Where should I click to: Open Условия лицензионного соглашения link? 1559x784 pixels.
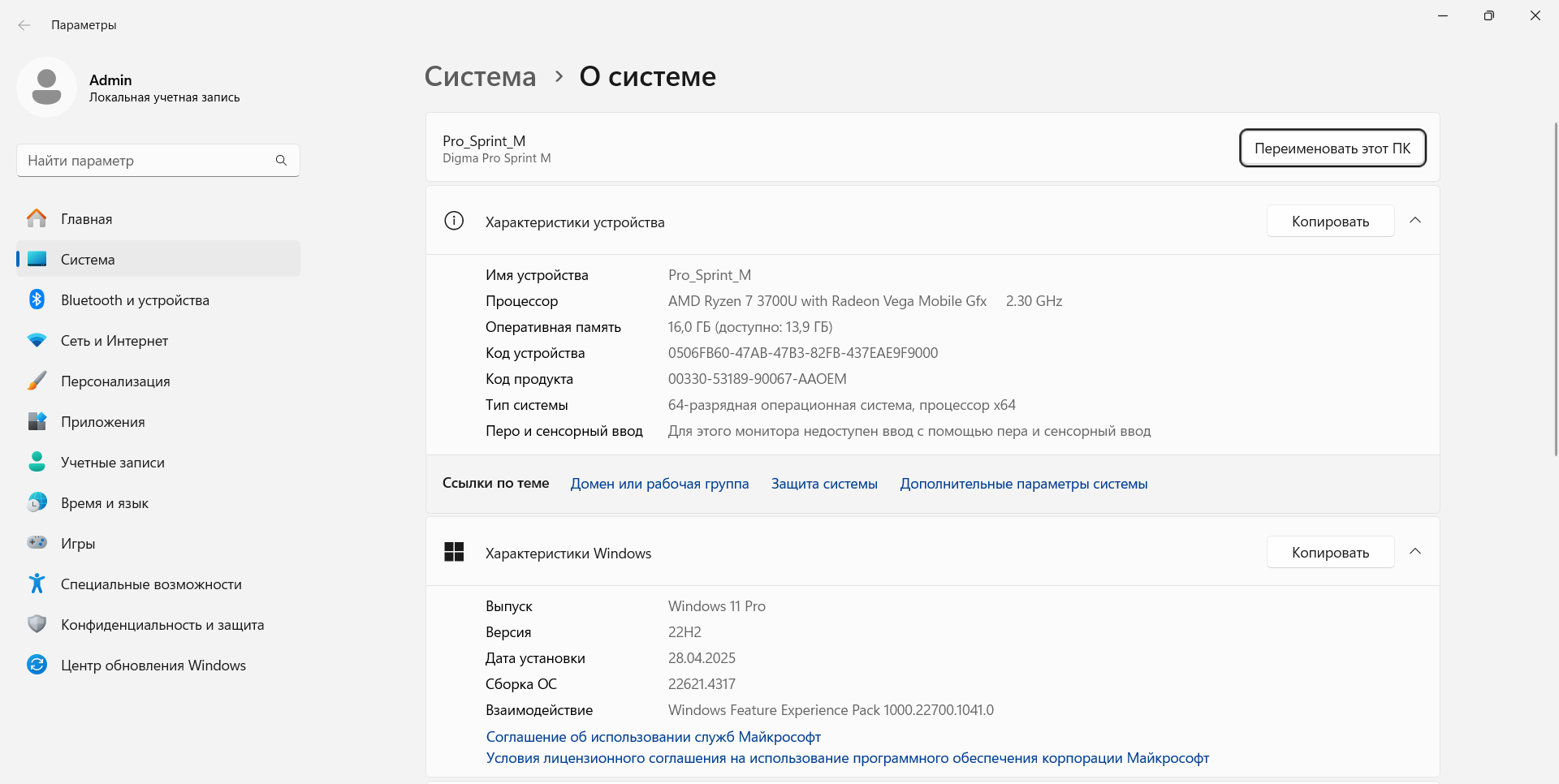[x=848, y=757]
